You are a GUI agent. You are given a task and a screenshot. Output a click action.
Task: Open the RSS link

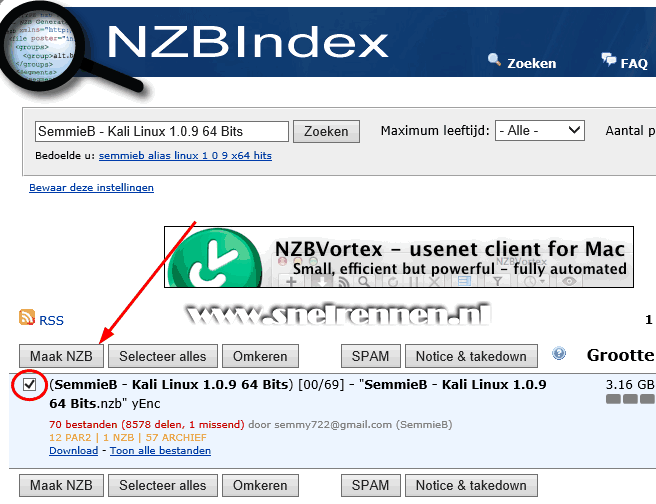[51, 320]
